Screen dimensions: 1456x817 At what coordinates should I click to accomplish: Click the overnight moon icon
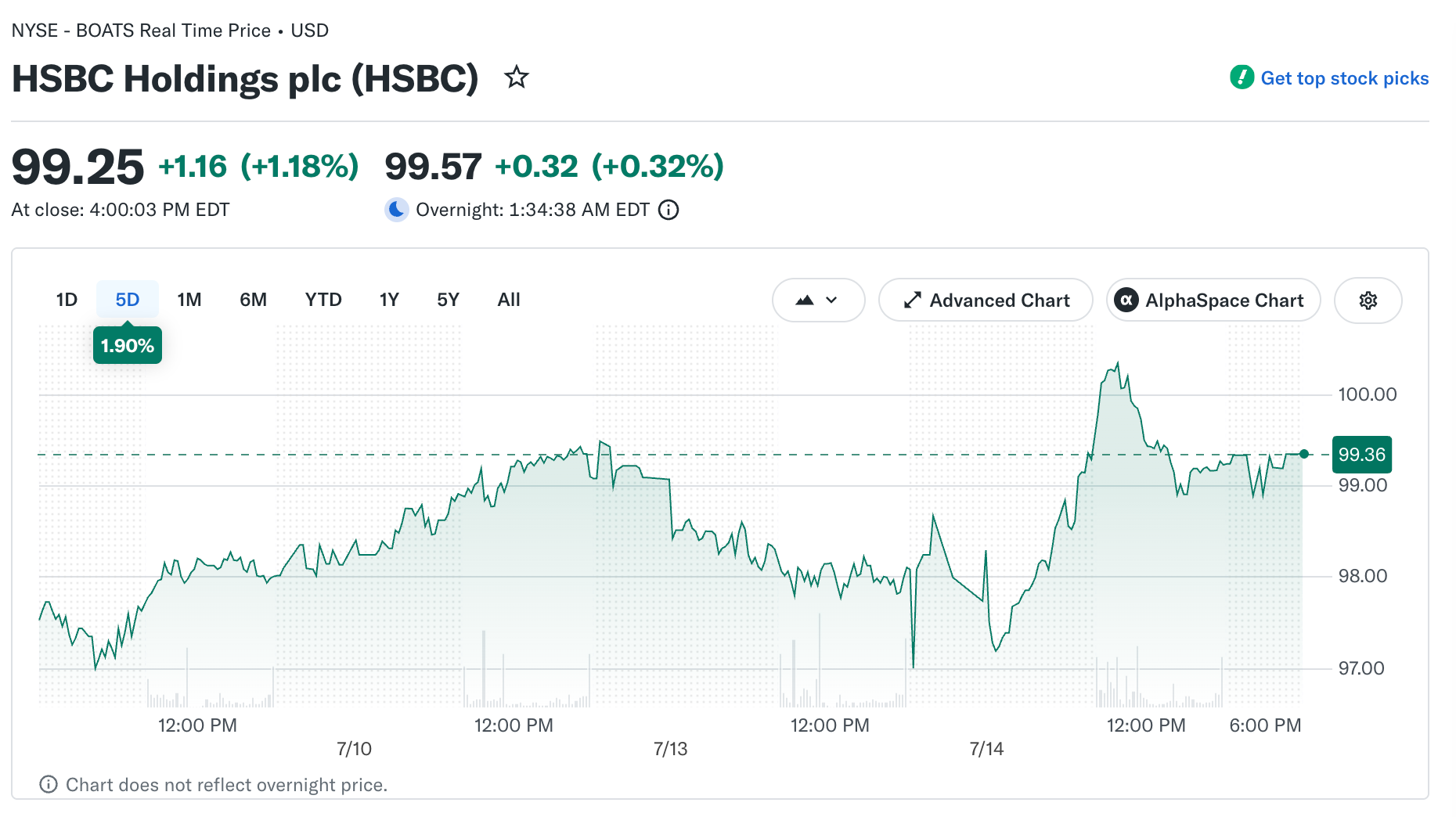[x=397, y=210]
